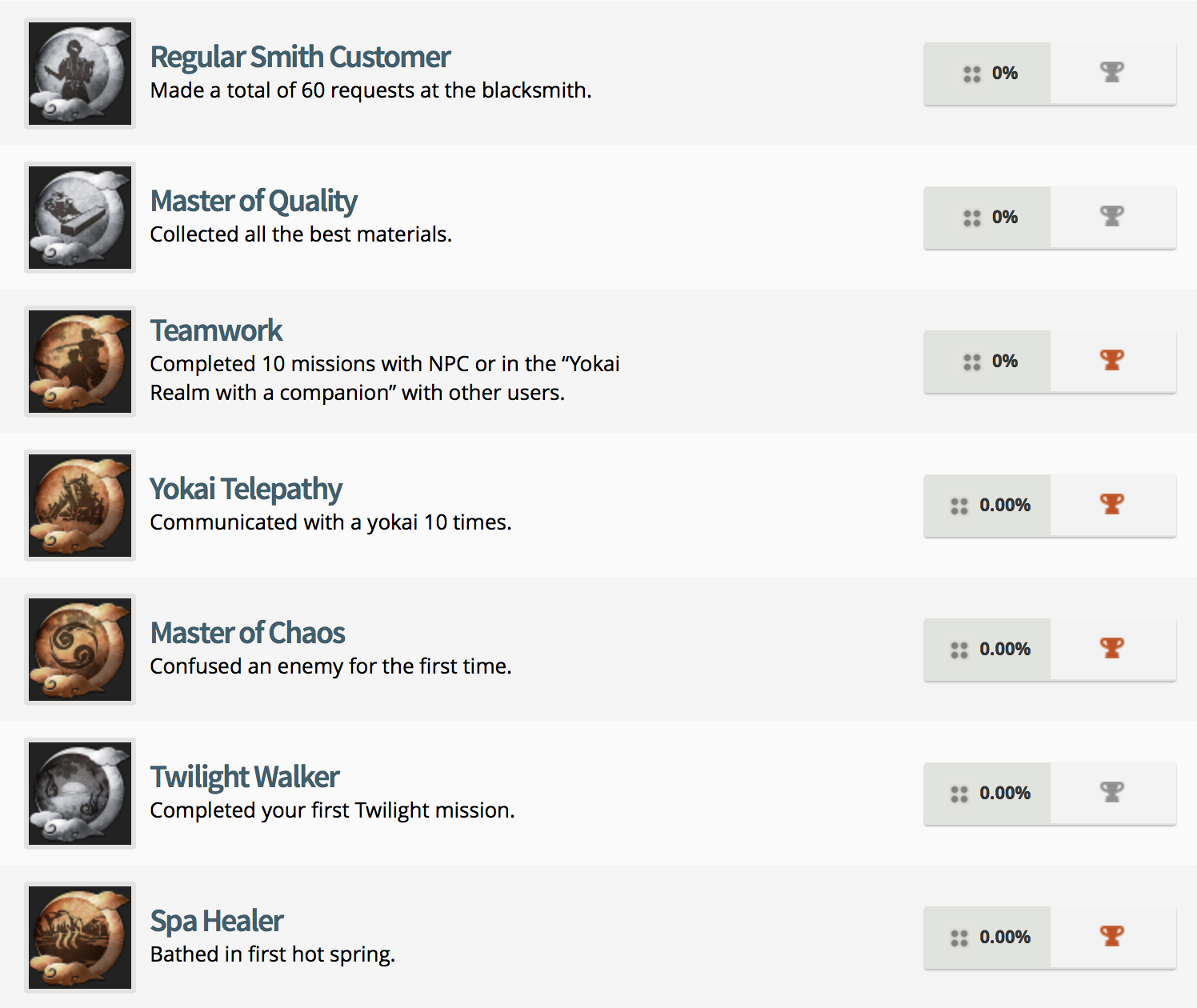This screenshot has width=1197, height=1008.
Task: Open the Teamwork achievement link
Action: (215, 330)
